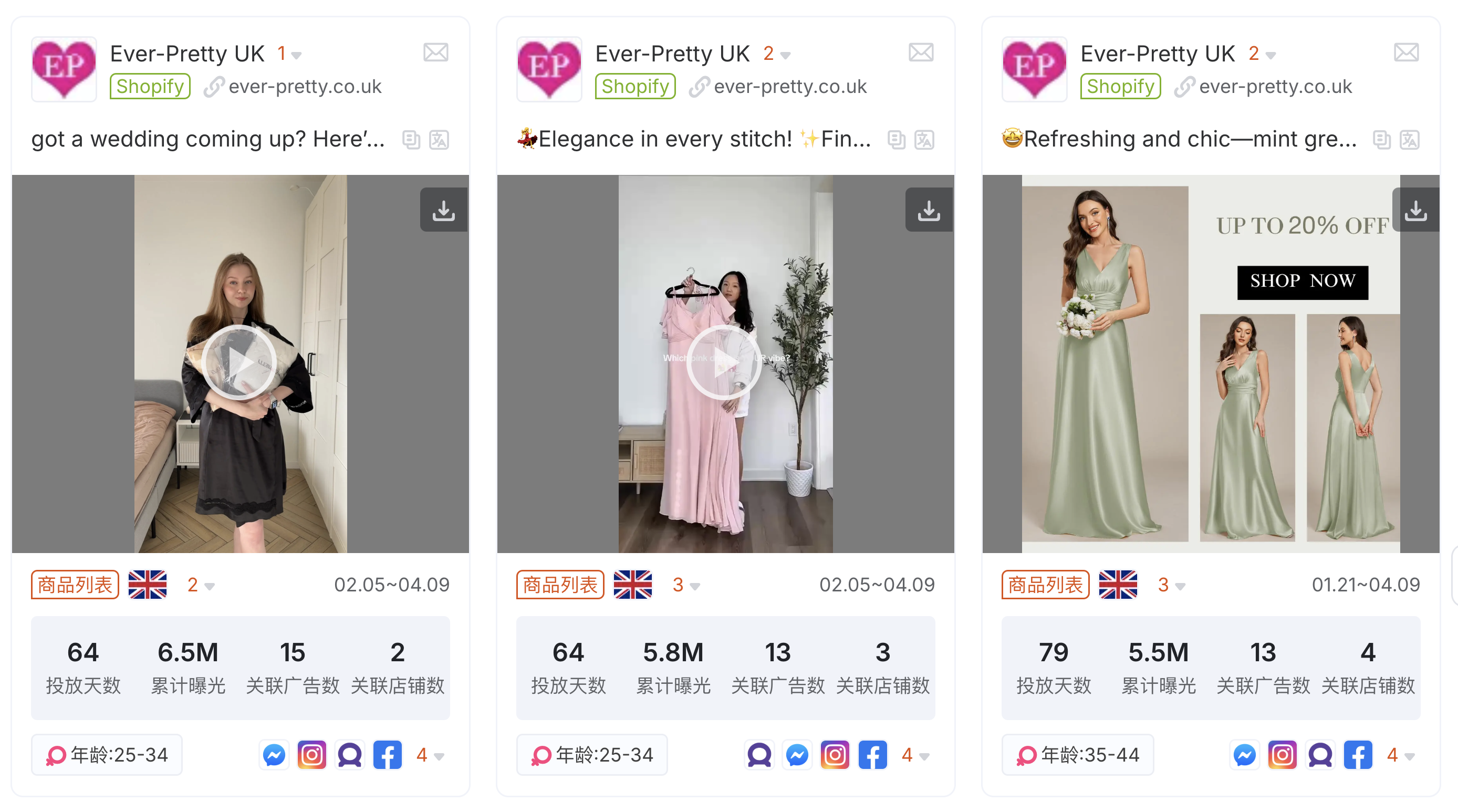This screenshot has width=1458, height=812.
Task: Translate the 'Elegance in every stitch' ad text
Action: click(x=924, y=139)
